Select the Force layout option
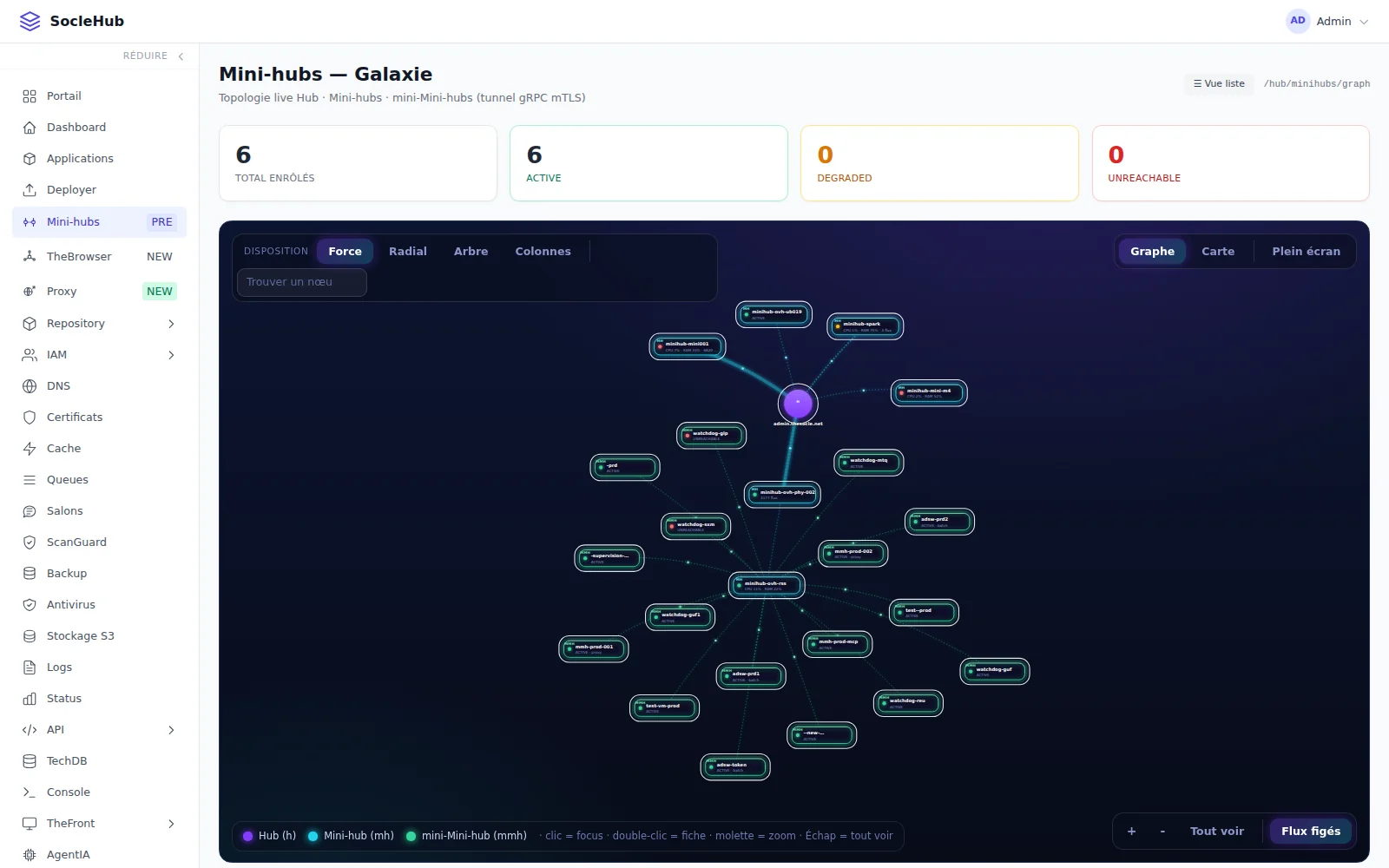 [345, 252]
